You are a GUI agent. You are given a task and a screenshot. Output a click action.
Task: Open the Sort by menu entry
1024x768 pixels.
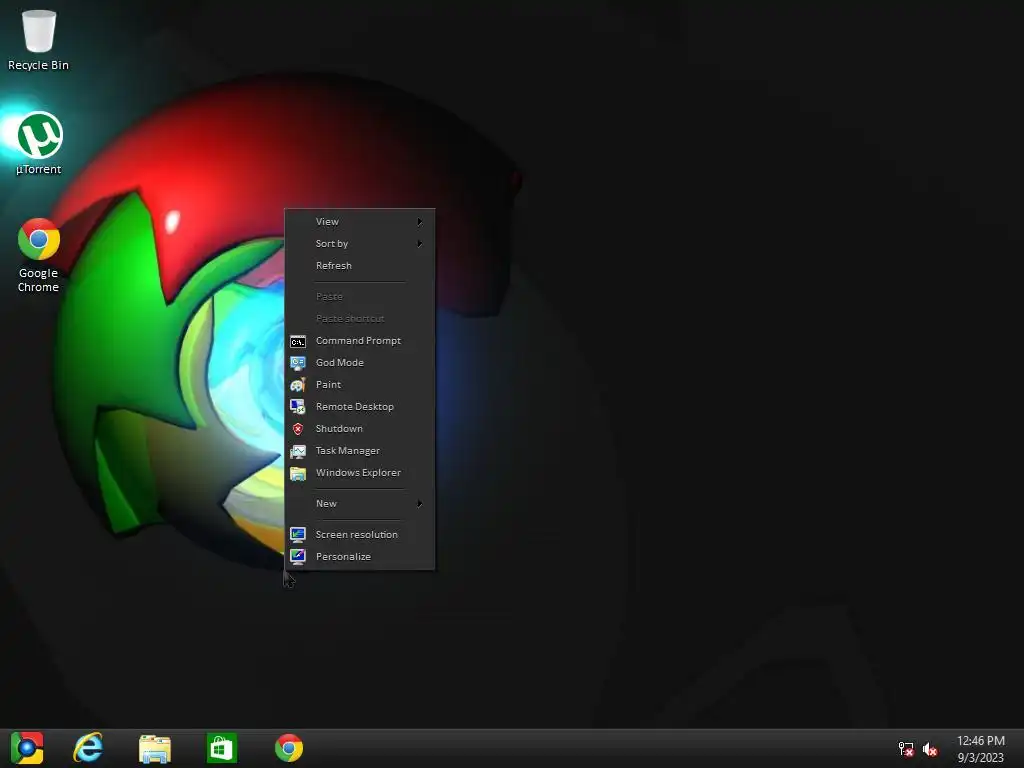[x=360, y=244]
